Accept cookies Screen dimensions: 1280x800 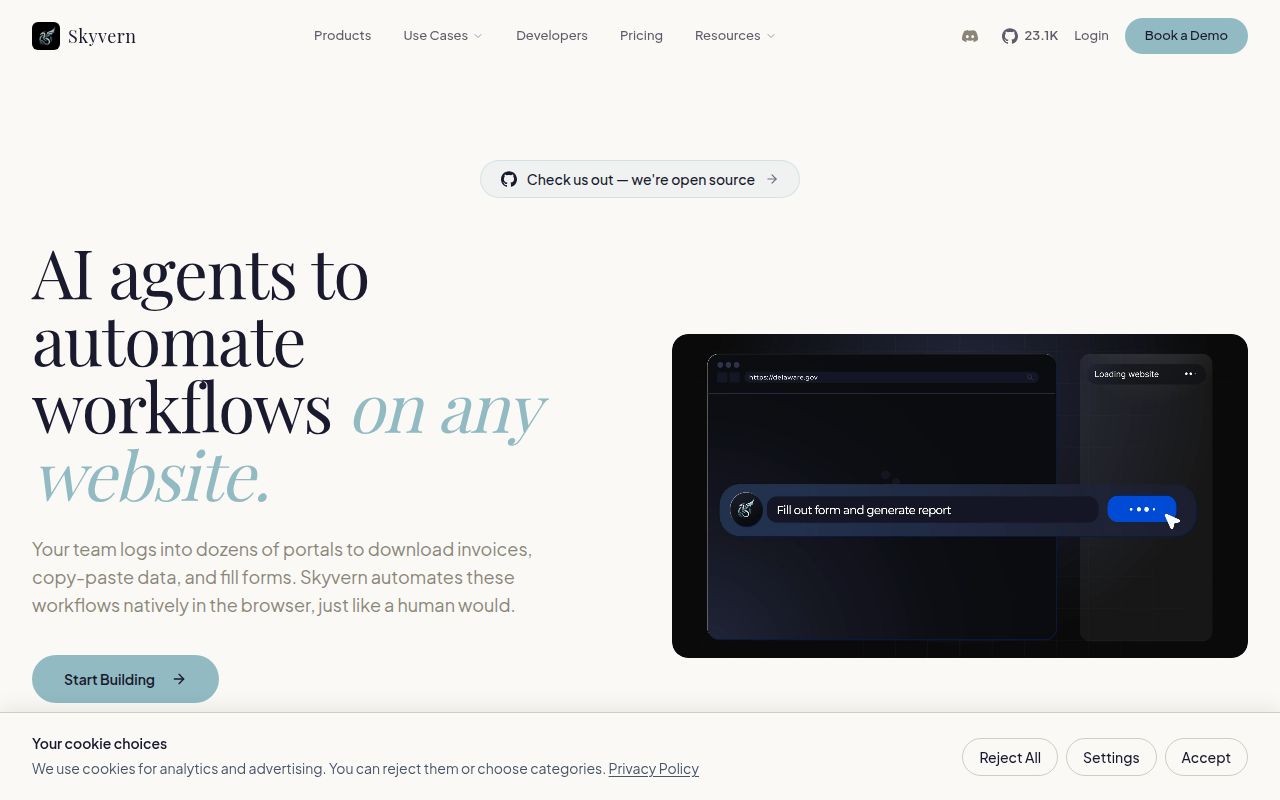[1206, 757]
